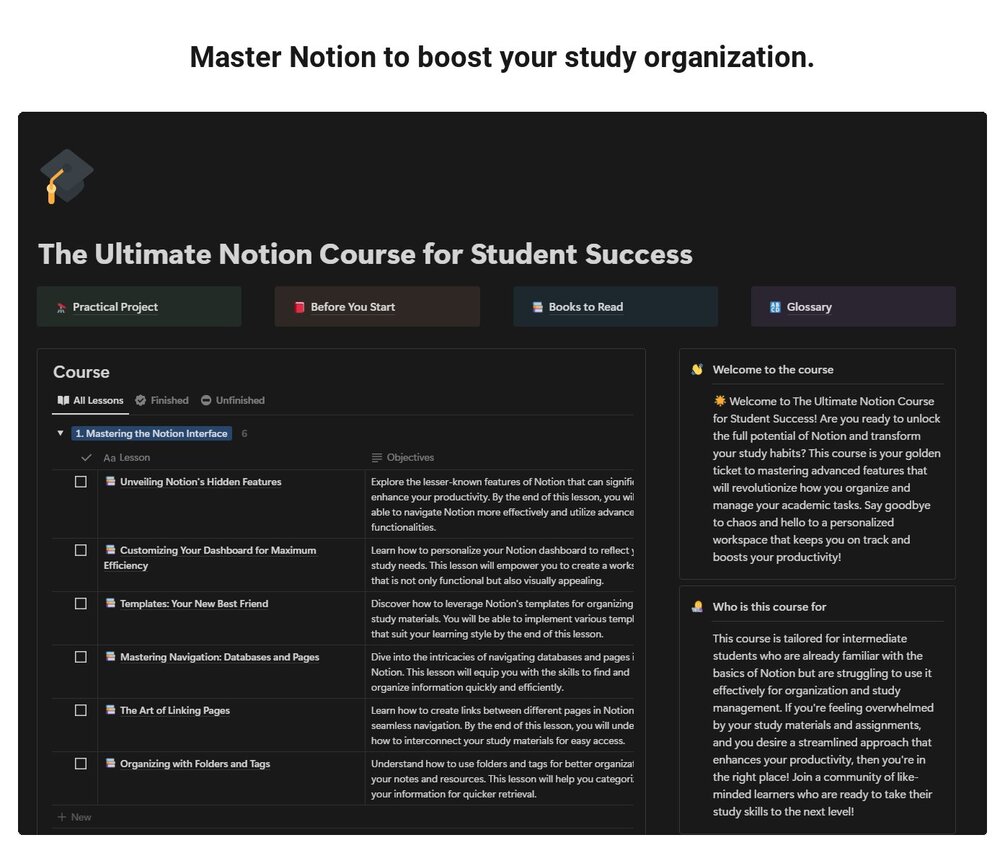
Task: Click the open book icon in All Lessons tab
Action: click(63, 401)
